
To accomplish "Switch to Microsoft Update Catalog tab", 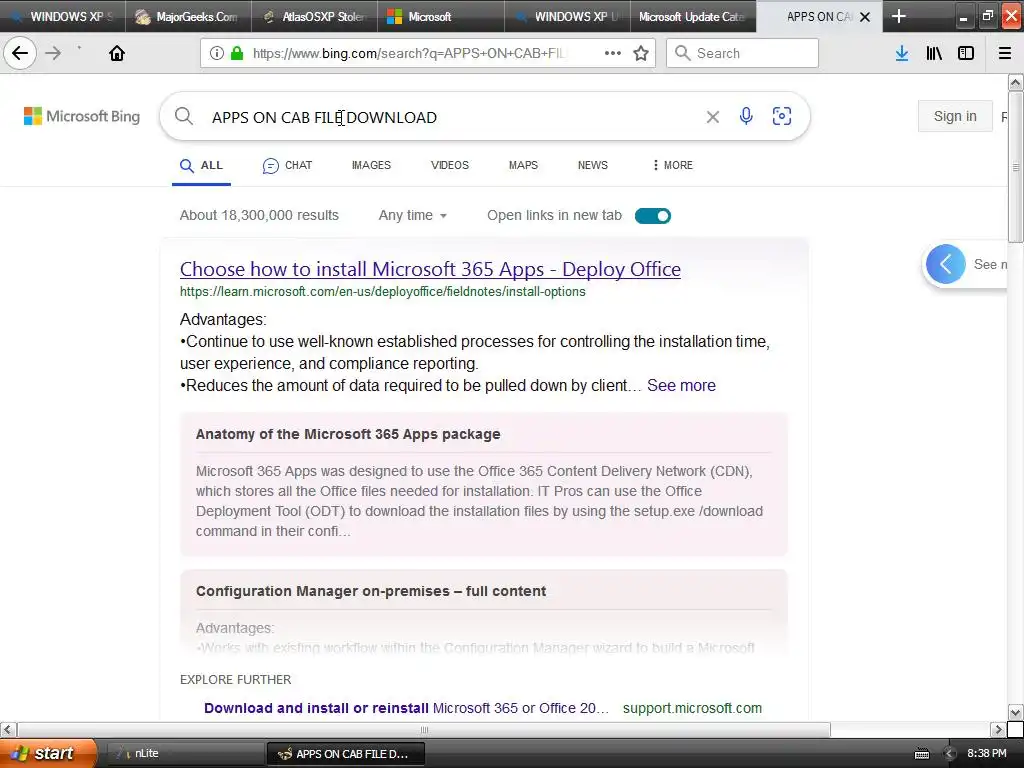I will click(x=693, y=16).
